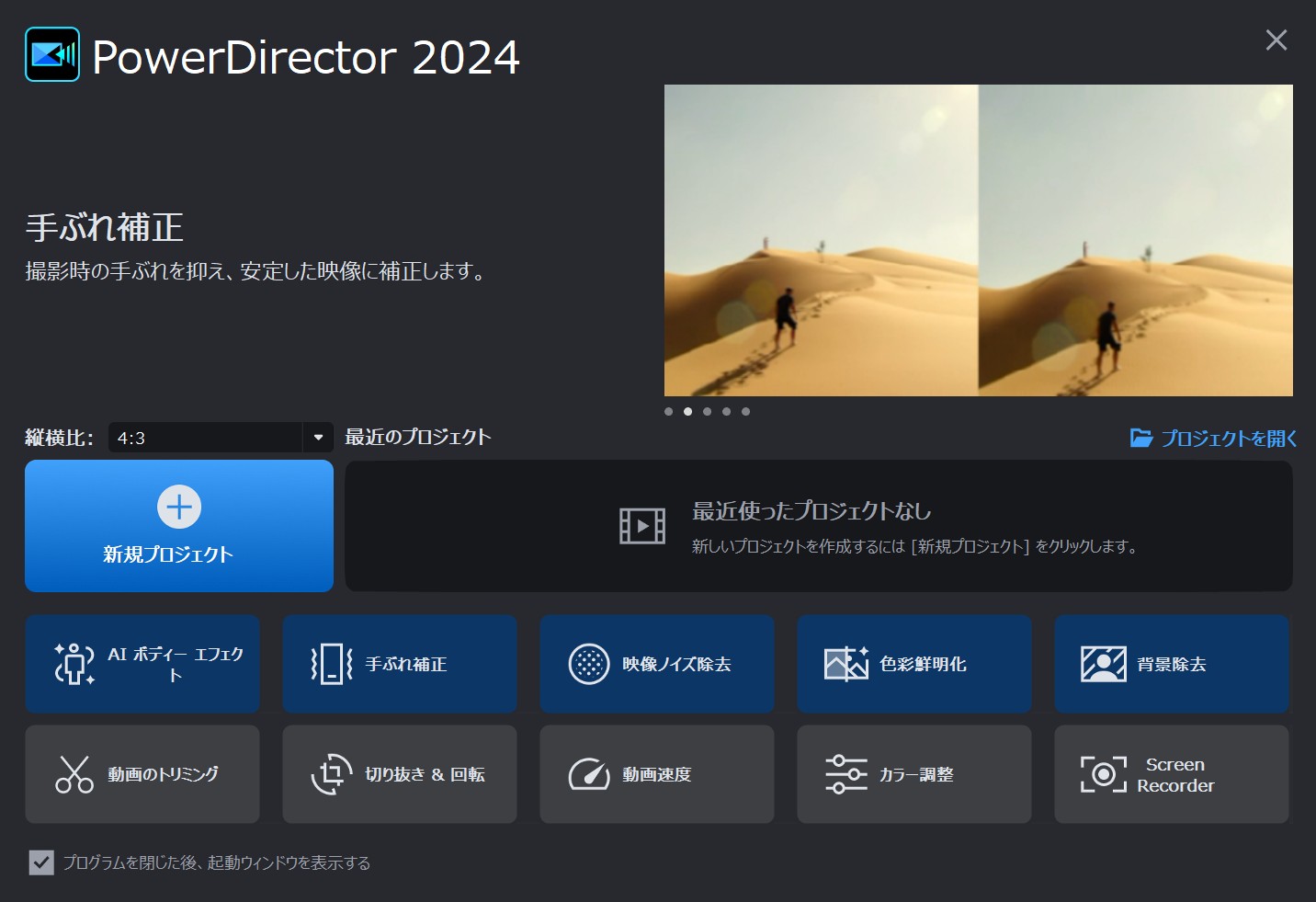
Task: Click the 4:3 aspect ratio combo box
Action: click(205, 438)
